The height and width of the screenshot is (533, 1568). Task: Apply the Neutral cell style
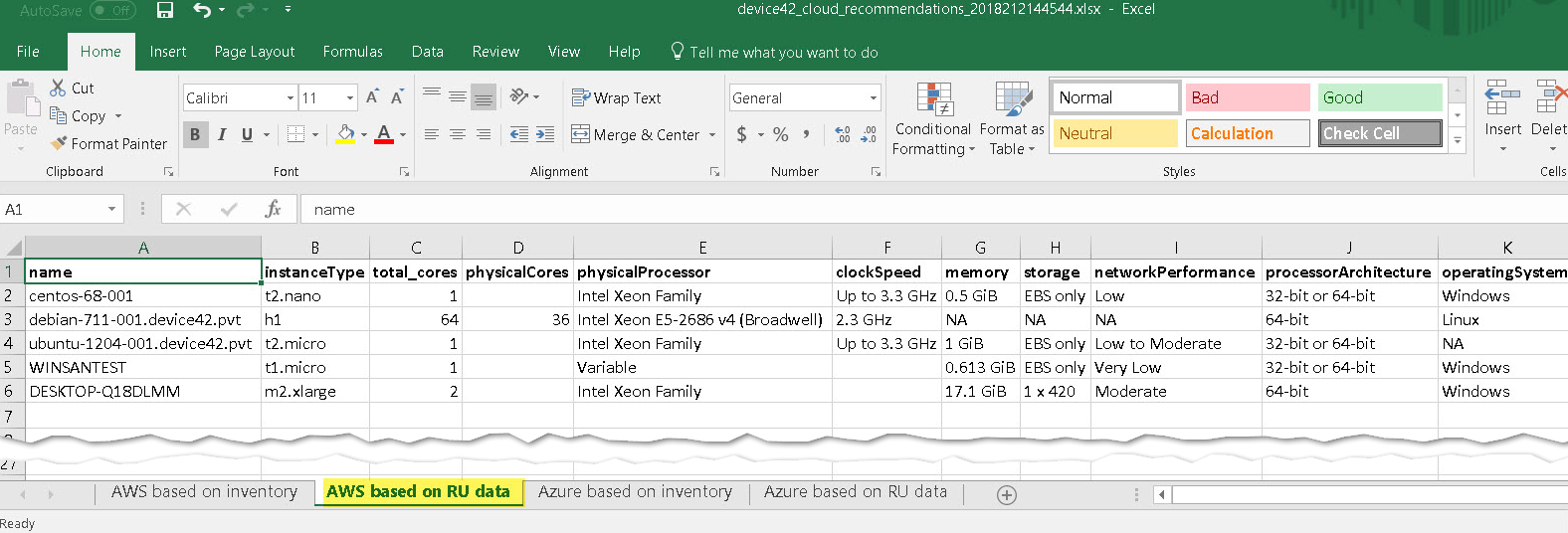point(1115,133)
